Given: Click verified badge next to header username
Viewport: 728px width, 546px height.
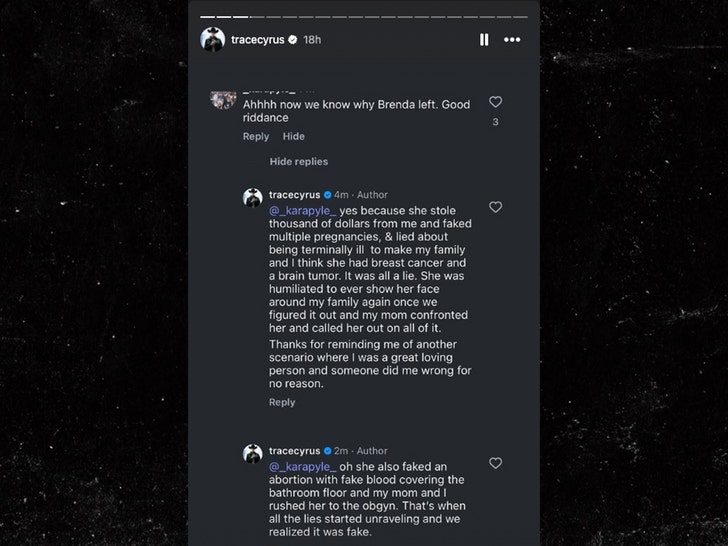Looking at the screenshot, I should [292, 40].
